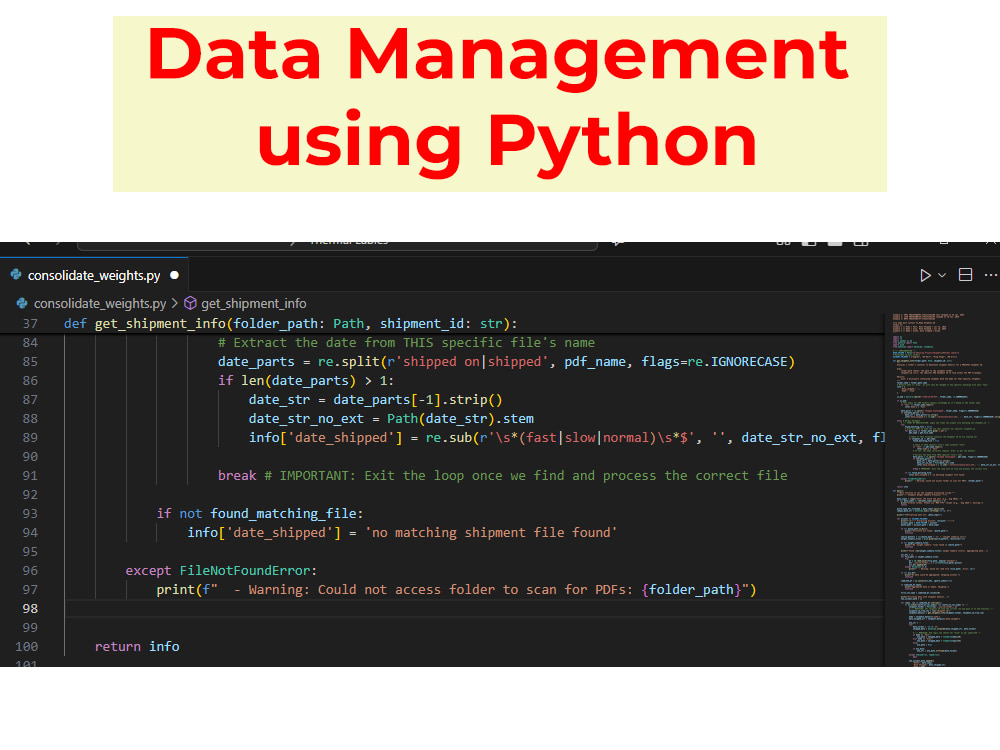Place cursor on empty line 98
The image size is (1000, 750).
click(x=474, y=608)
